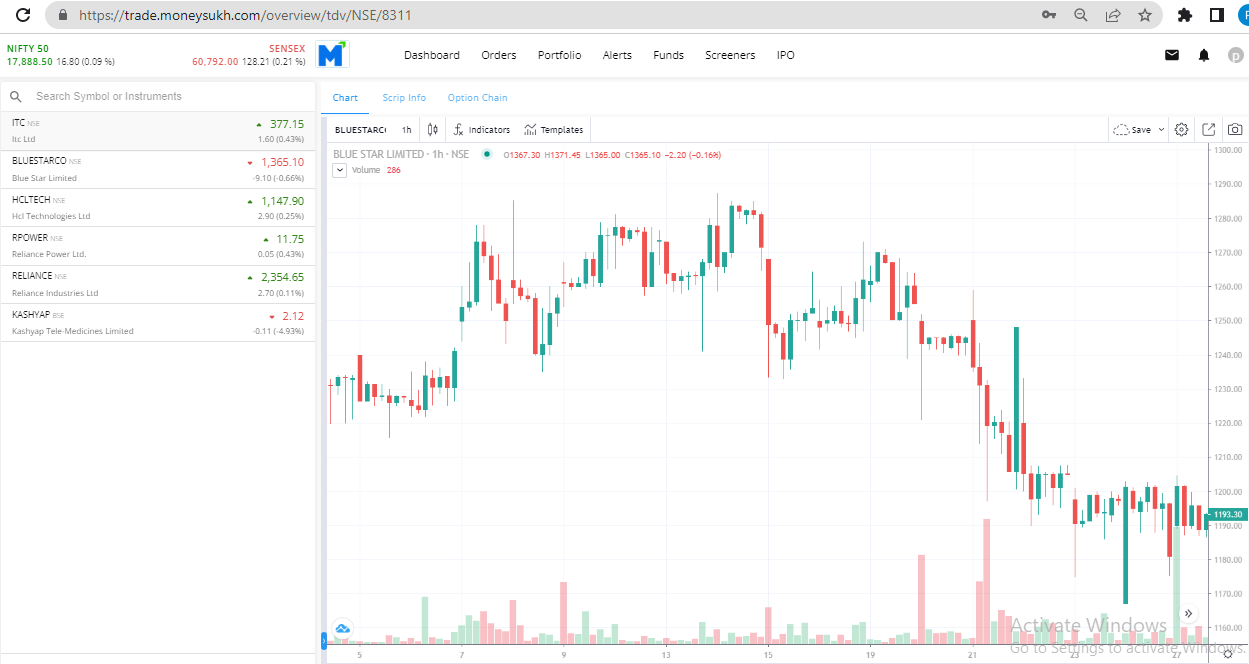Image resolution: width=1249 pixels, height=664 pixels.
Task: Click the BLUESTARCO chart symbol search field
Action: tap(360, 130)
